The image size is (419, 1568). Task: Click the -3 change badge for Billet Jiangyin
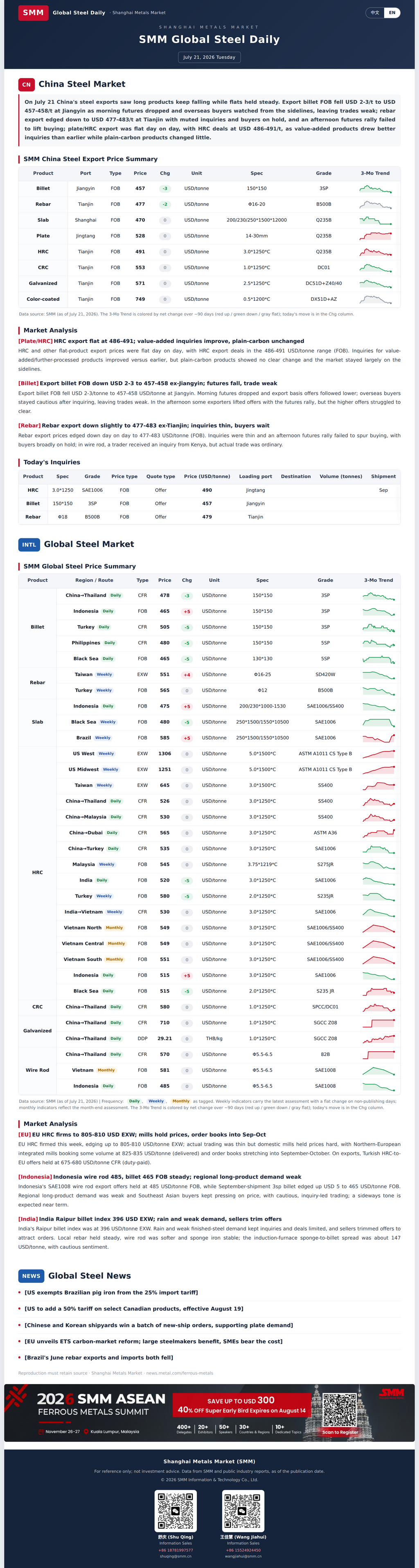click(165, 189)
